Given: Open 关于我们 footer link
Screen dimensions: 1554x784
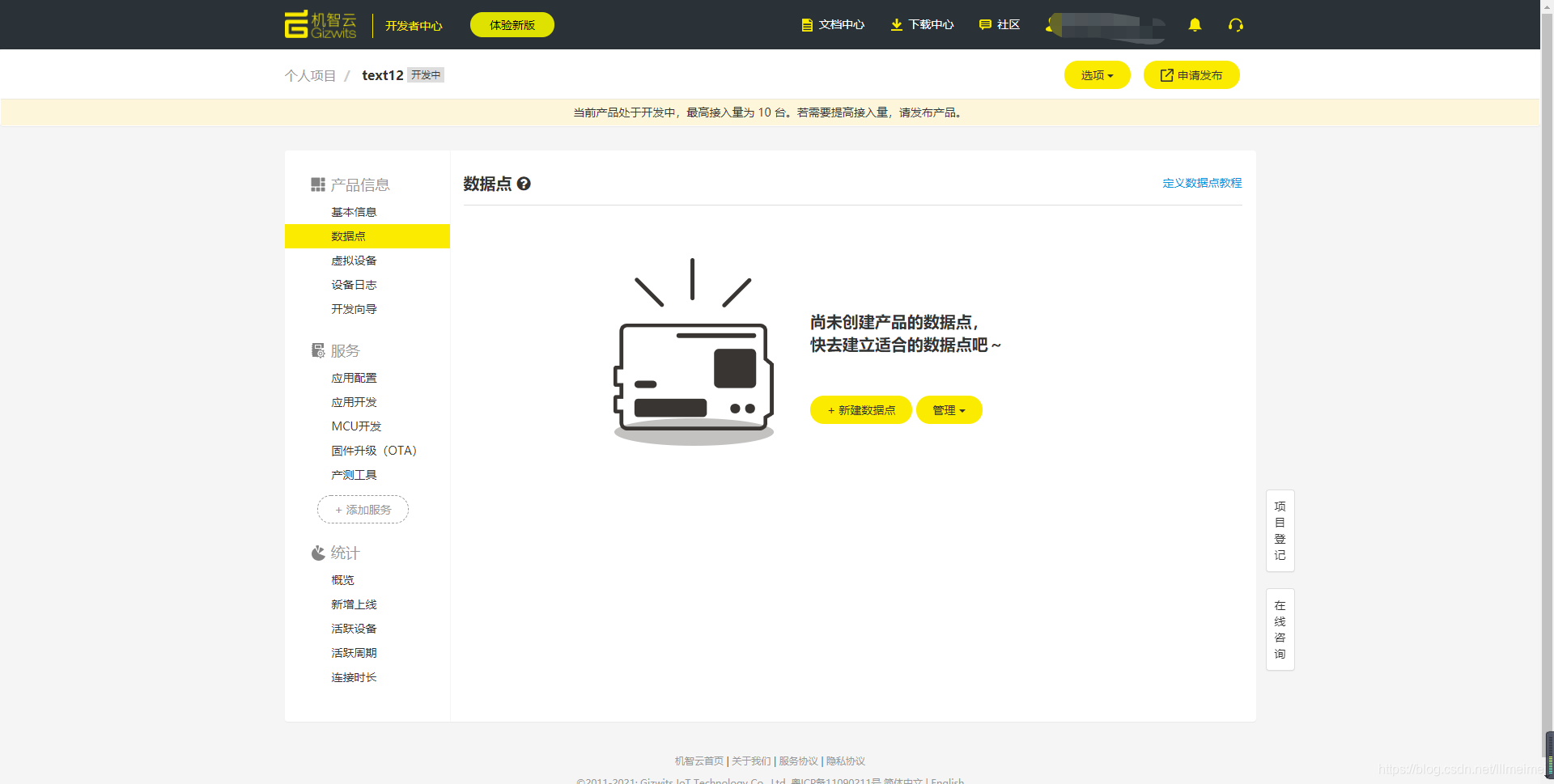Looking at the screenshot, I should click(x=751, y=761).
